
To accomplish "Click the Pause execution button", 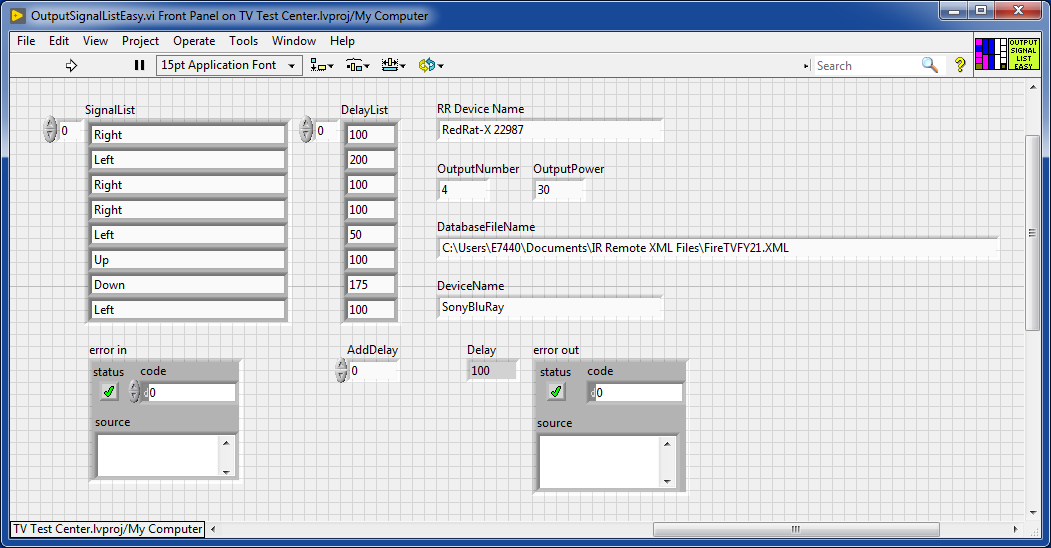I will point(139,65).
